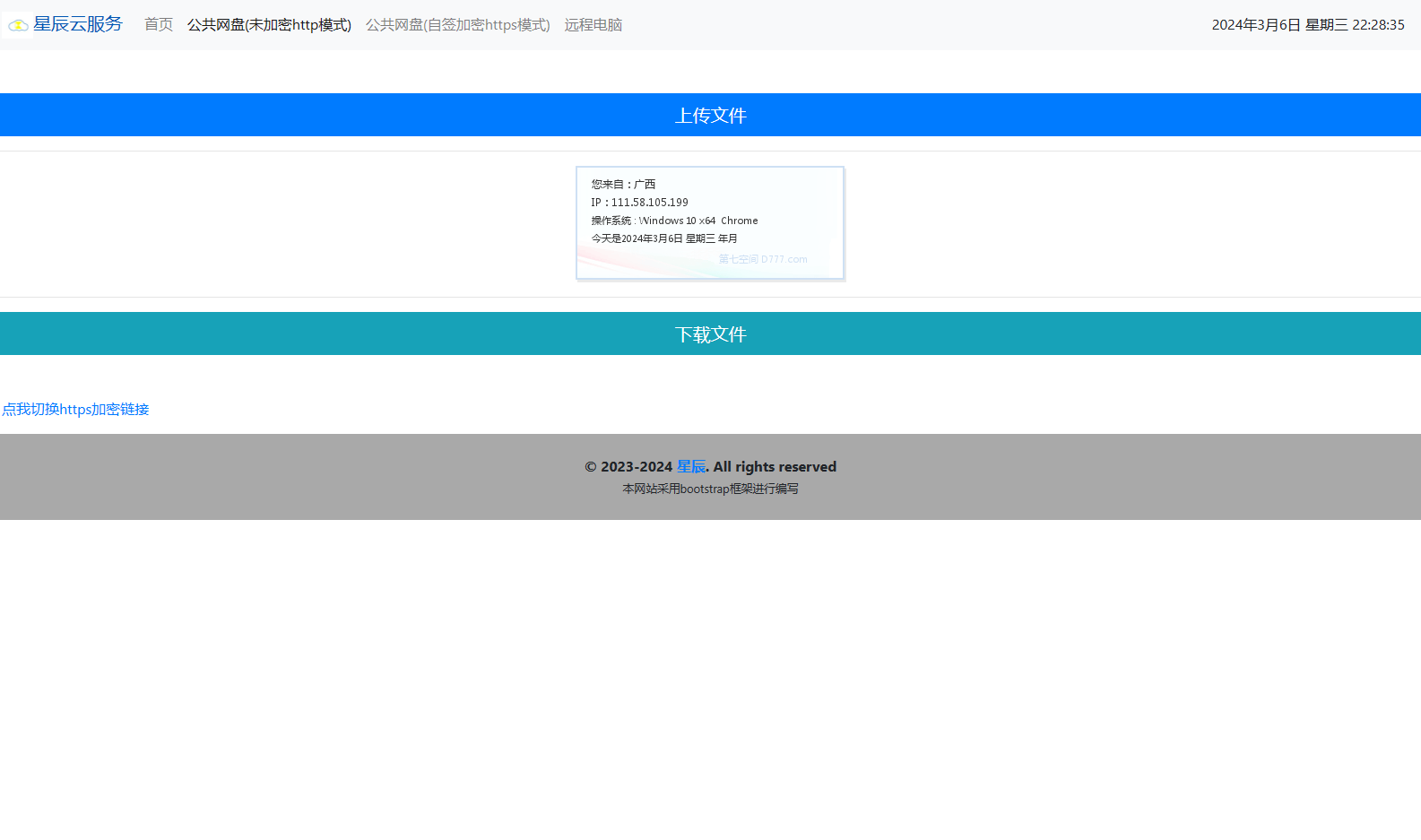Switch to 公共网盘(自签加密https模式) nav item
Viewport: 1421px width, 840px height.
coord(457,25)
